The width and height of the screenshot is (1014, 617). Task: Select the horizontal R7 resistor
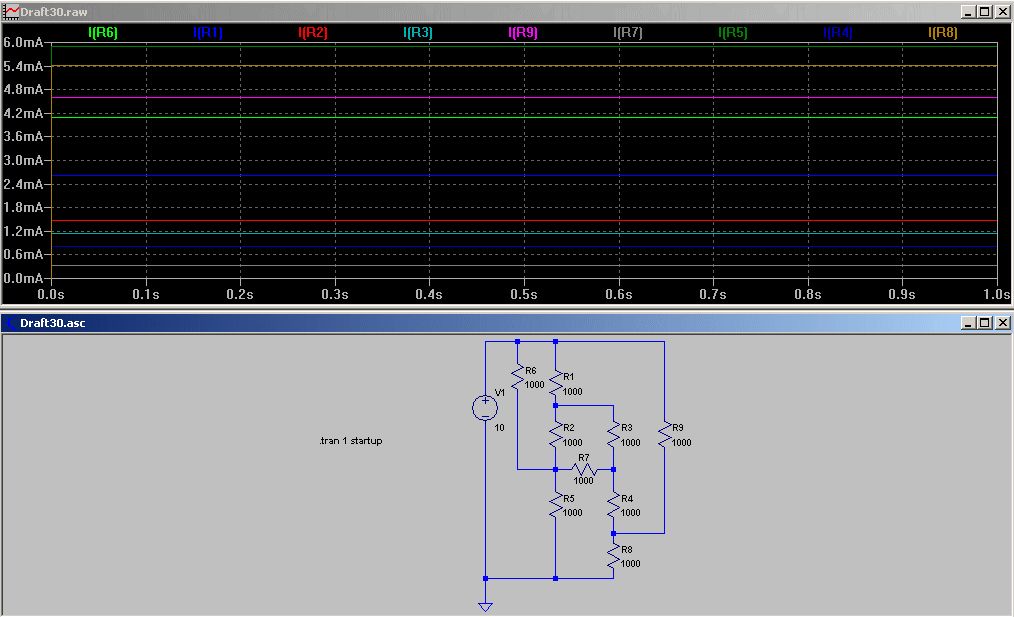584,468
